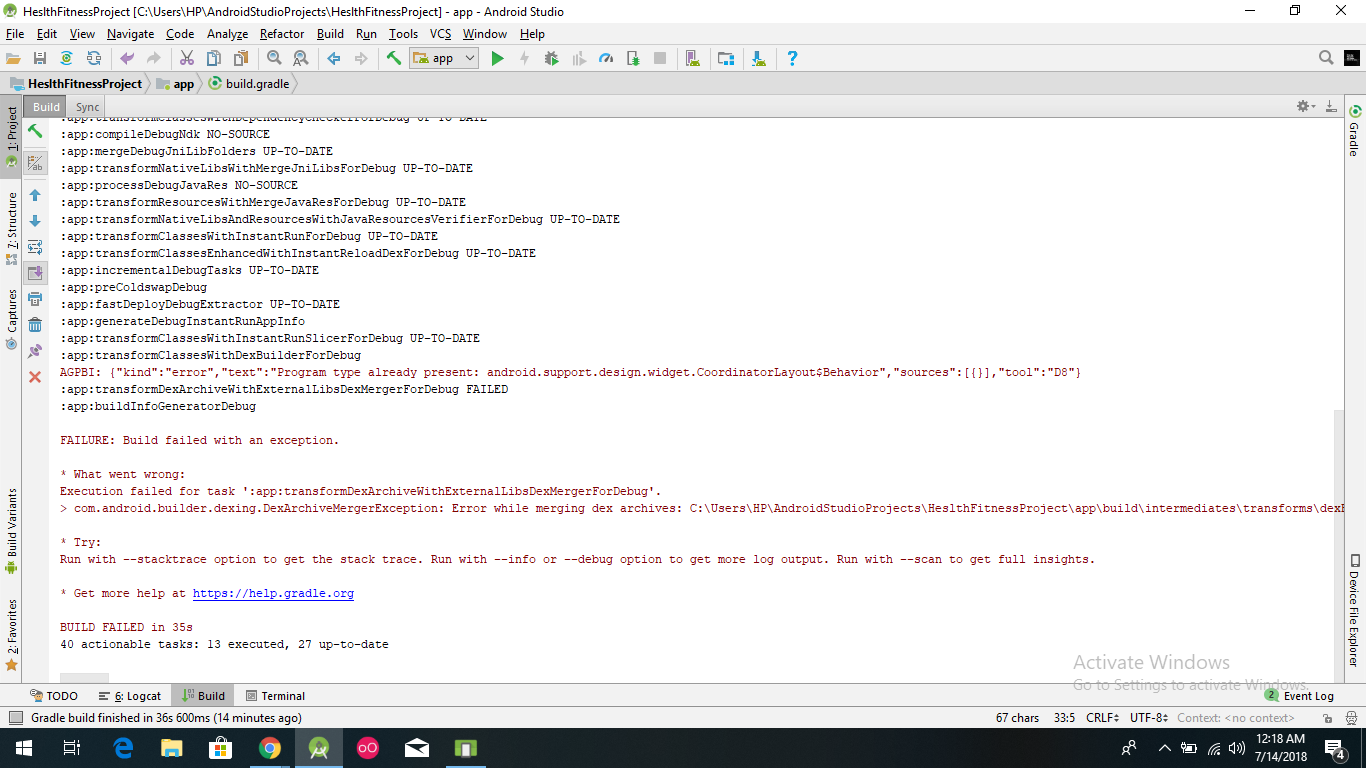
Task: Expand the build.gradle breadcrumb menu
Action: [x=257, y=84]
